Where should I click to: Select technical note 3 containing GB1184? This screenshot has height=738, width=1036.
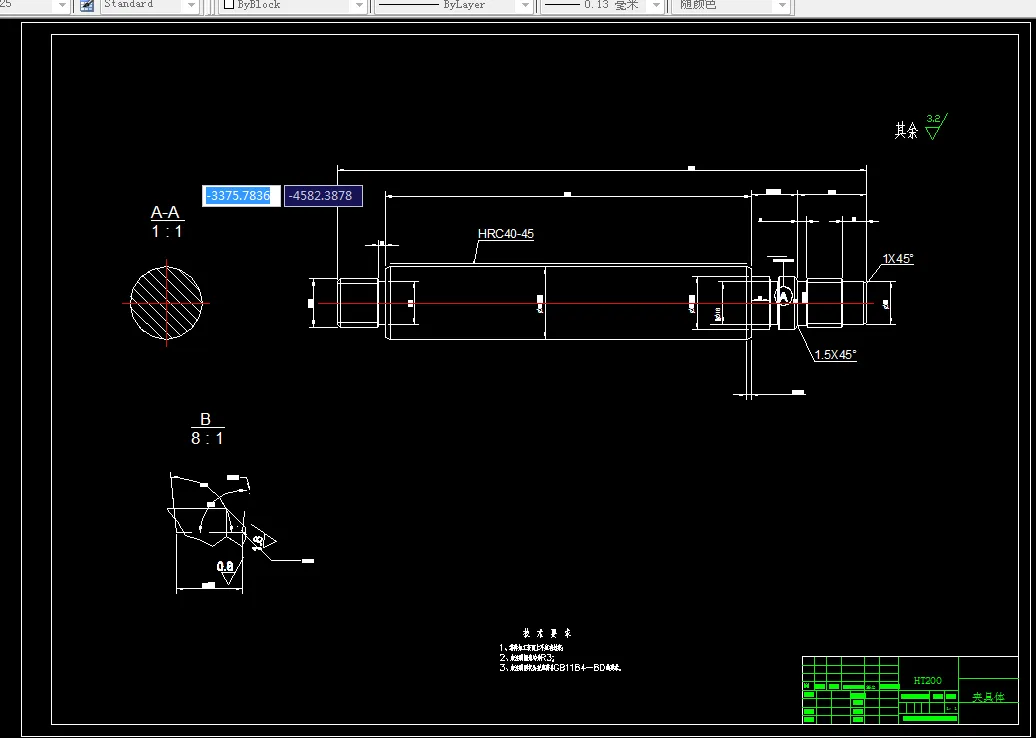560,668
